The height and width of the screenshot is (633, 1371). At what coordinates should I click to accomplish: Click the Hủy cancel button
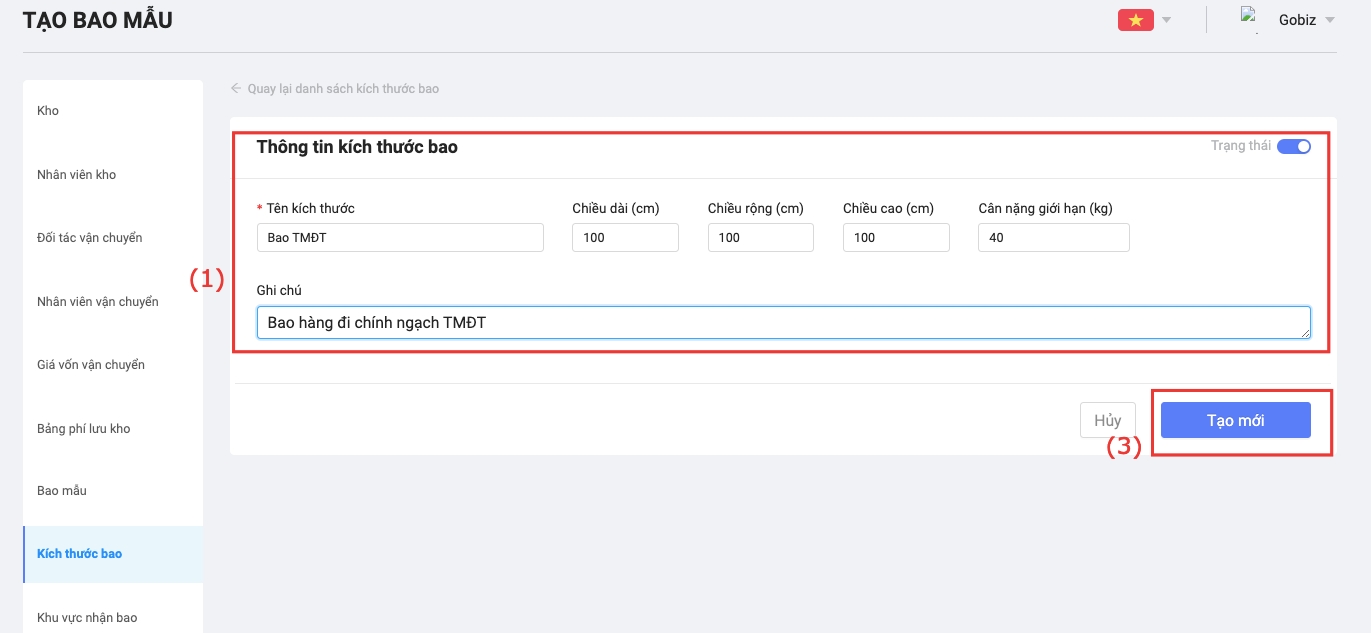pyautogui.click(x=1107, y=421)
